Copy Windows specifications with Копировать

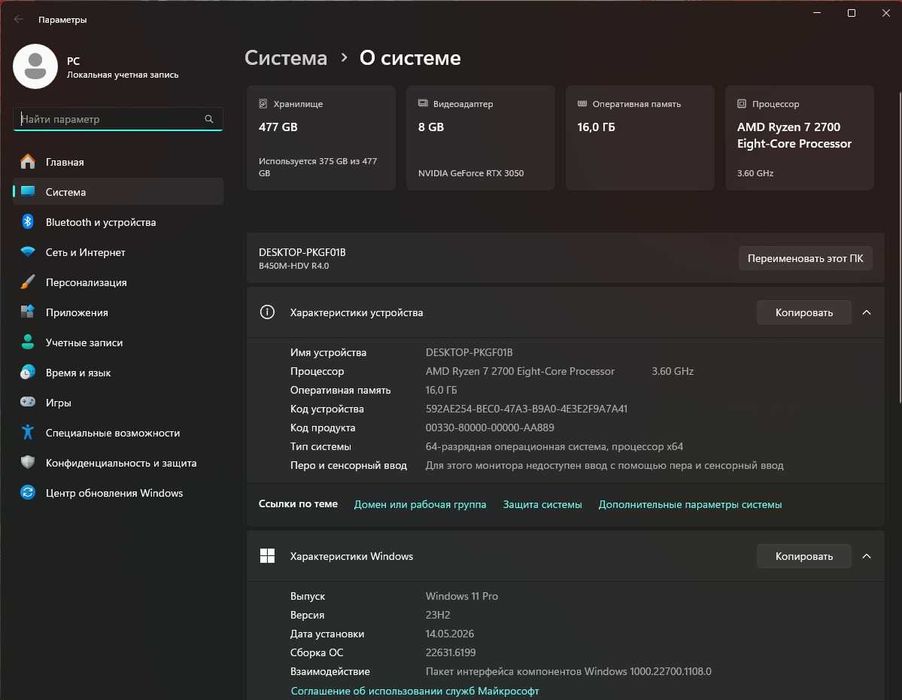[804, 556]
